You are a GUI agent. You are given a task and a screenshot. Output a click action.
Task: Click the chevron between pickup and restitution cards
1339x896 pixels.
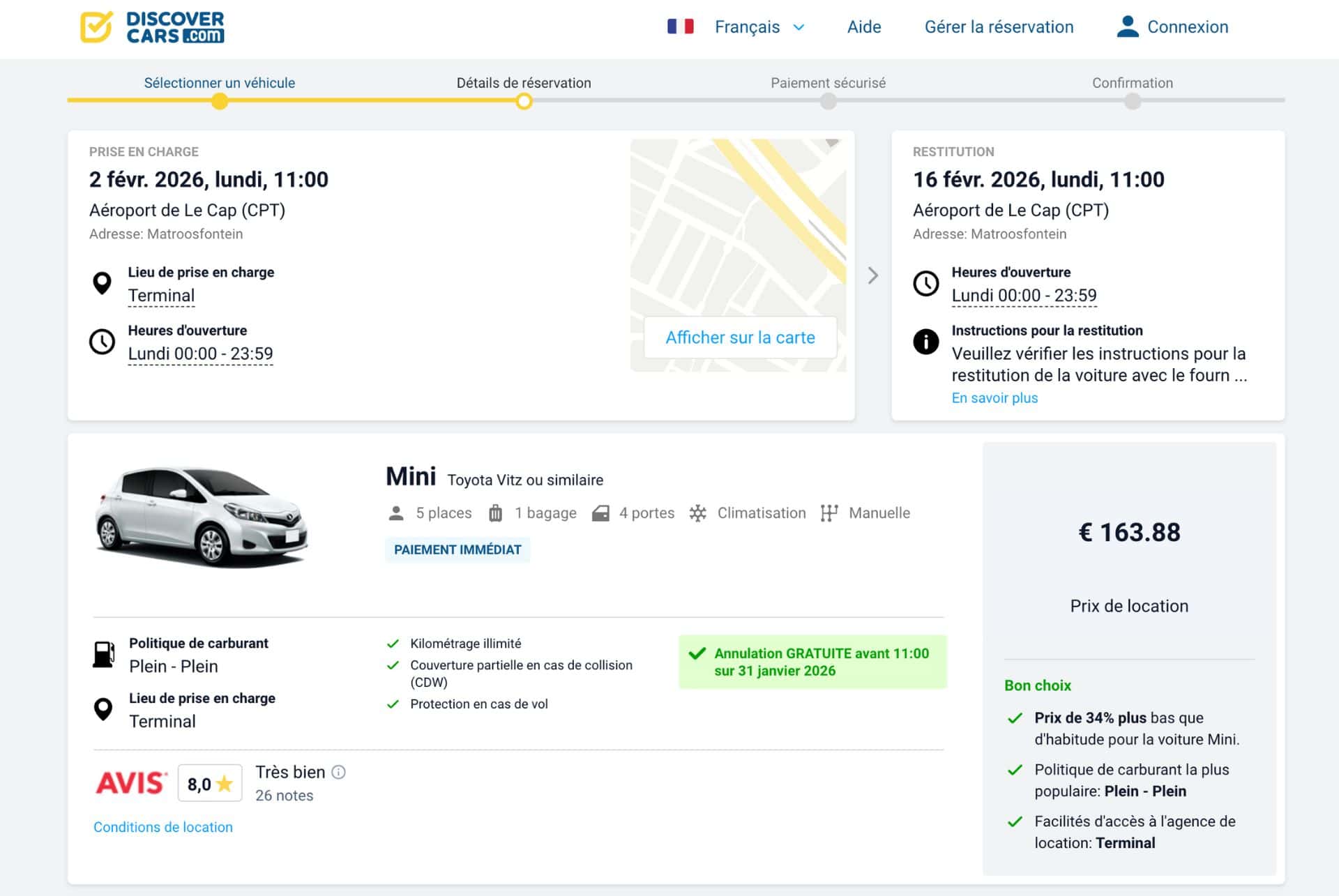[872, 276]
